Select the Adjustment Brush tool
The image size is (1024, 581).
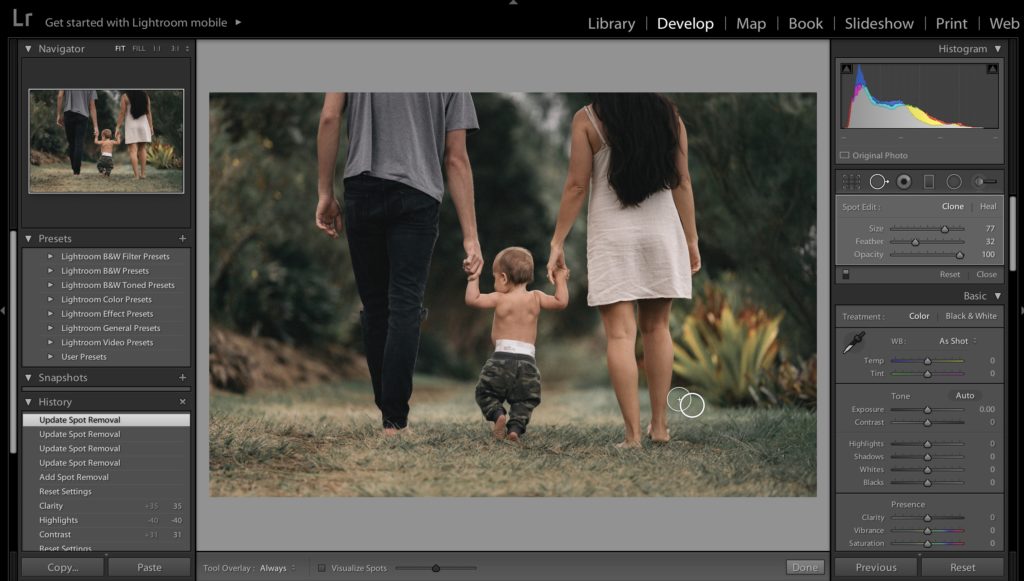[x=985, y=181]
